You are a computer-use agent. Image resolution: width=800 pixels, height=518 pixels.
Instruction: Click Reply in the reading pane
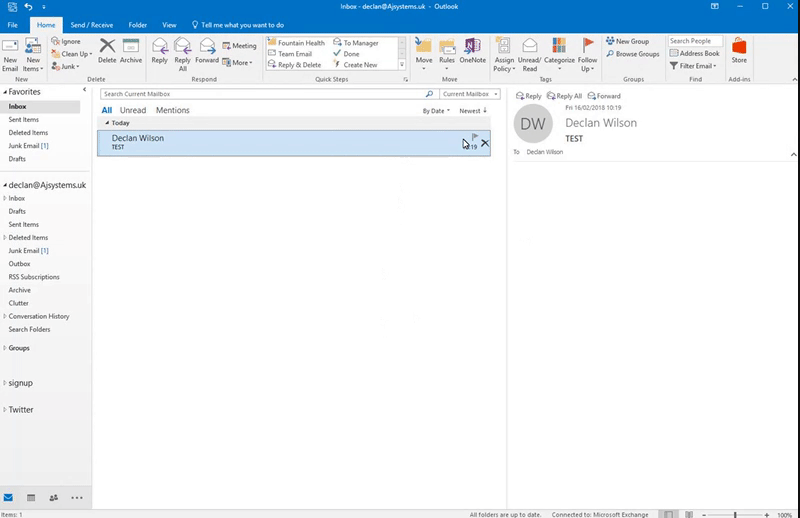point(529,96)
